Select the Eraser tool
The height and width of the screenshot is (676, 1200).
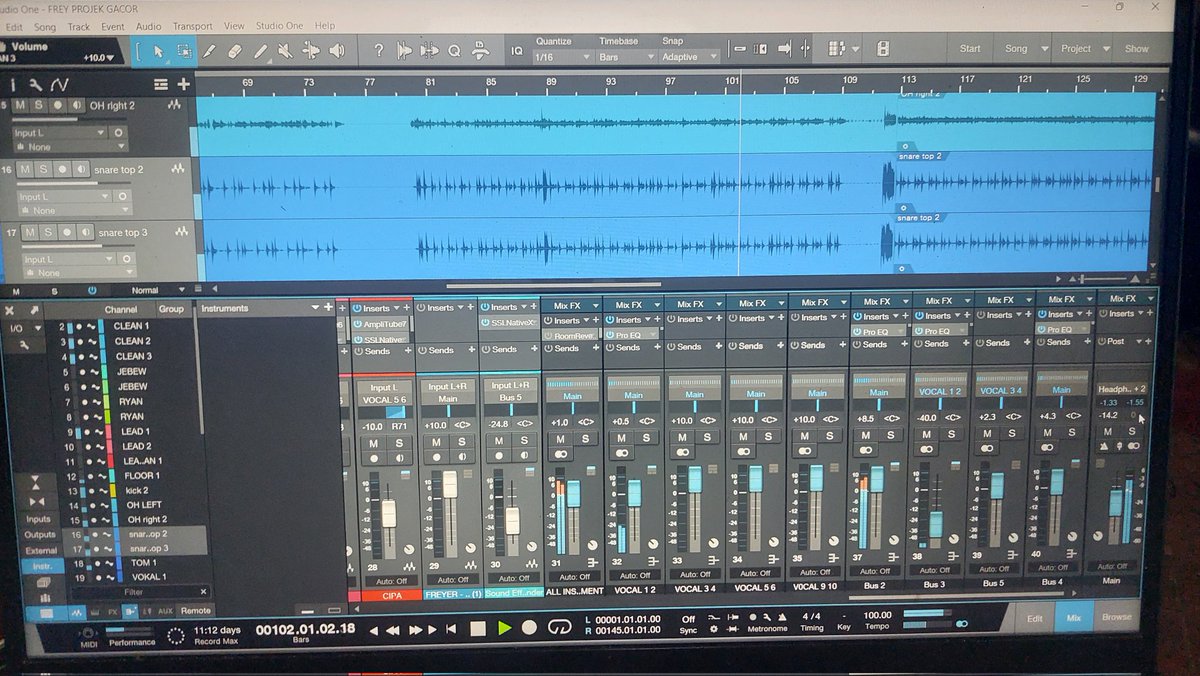tap(235, 50)
